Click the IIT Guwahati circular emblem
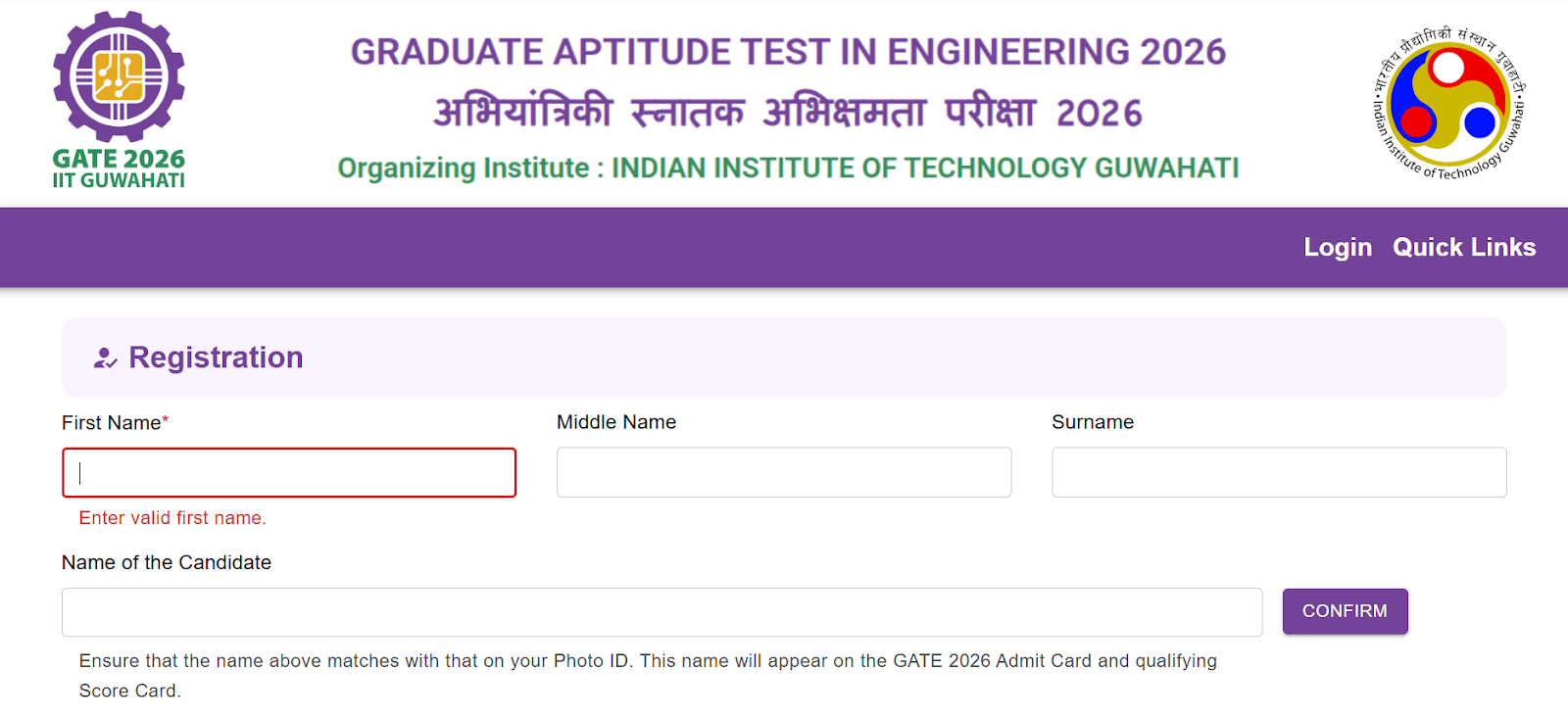The height and width of the screenshot is (718, 1568). point(1448,103)
